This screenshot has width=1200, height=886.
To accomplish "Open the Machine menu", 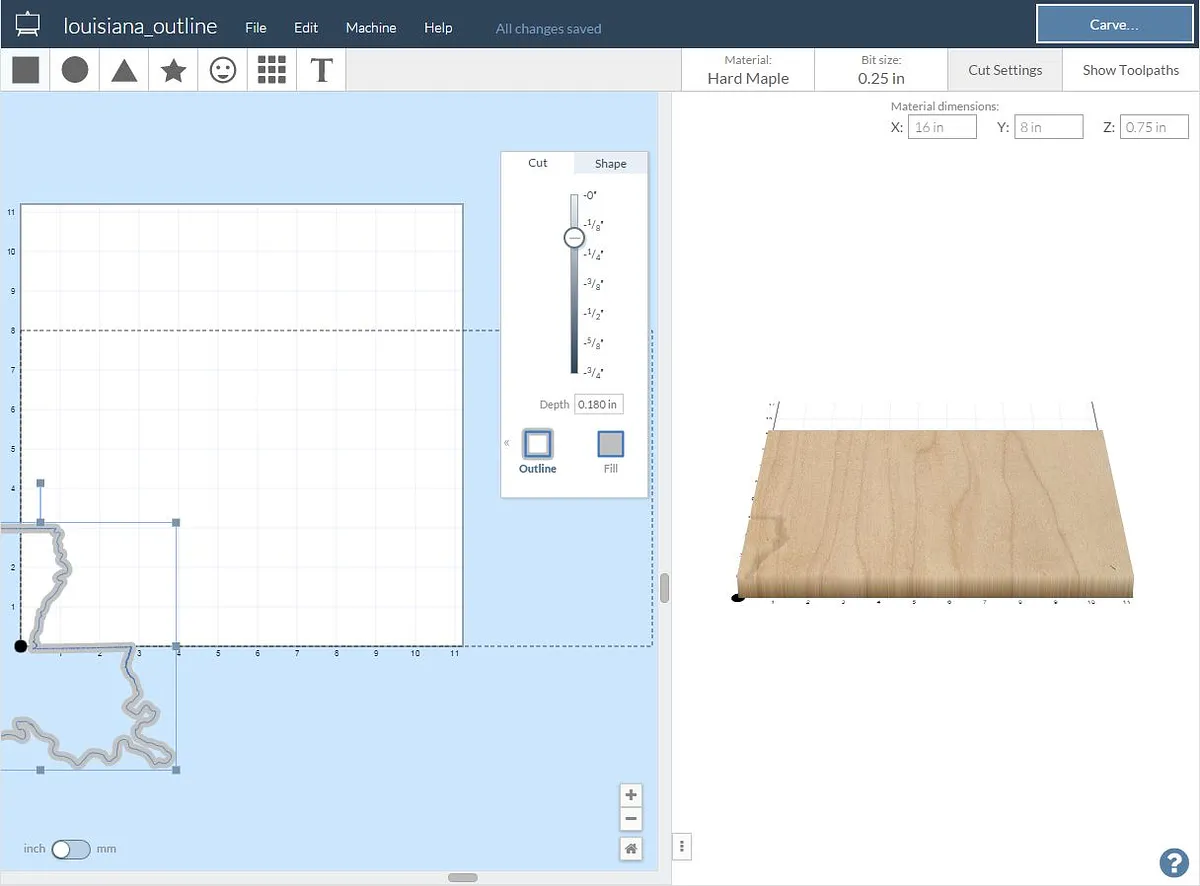I will 371,28.
